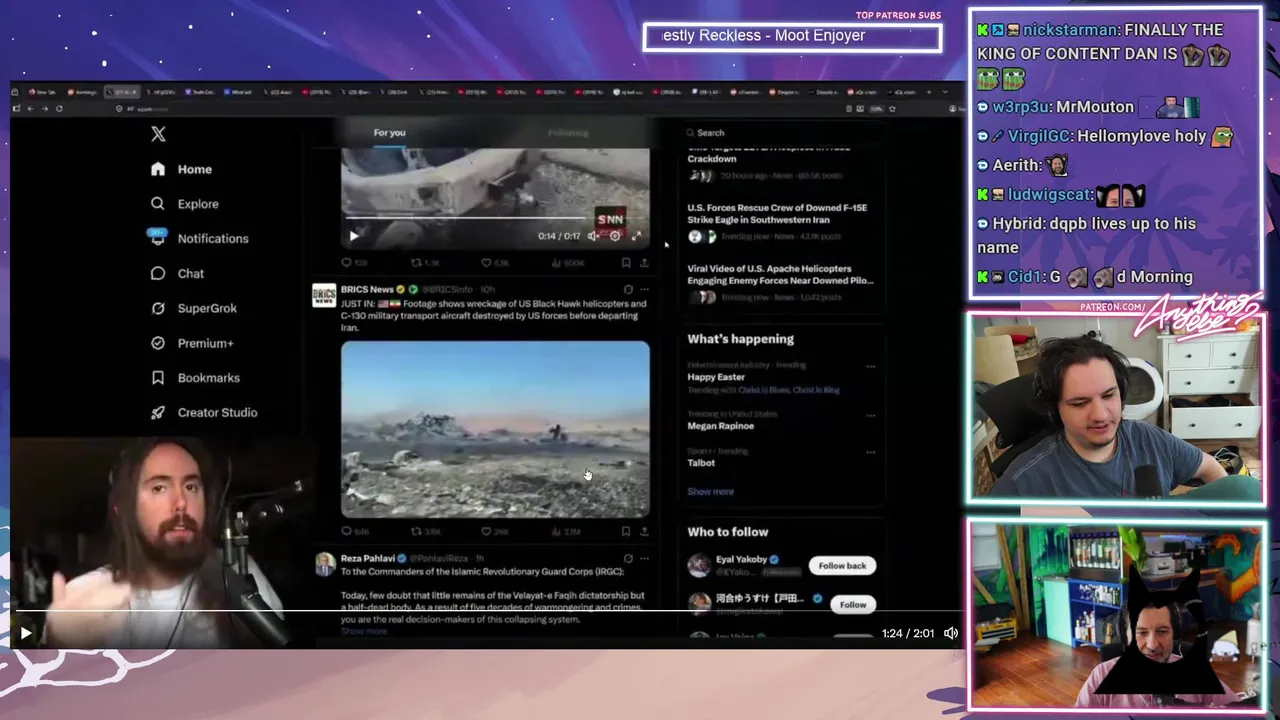This screenshot has height=720, width=1280.
Task: Seek on the outer video player progress bar
Action: pos(488,610)
